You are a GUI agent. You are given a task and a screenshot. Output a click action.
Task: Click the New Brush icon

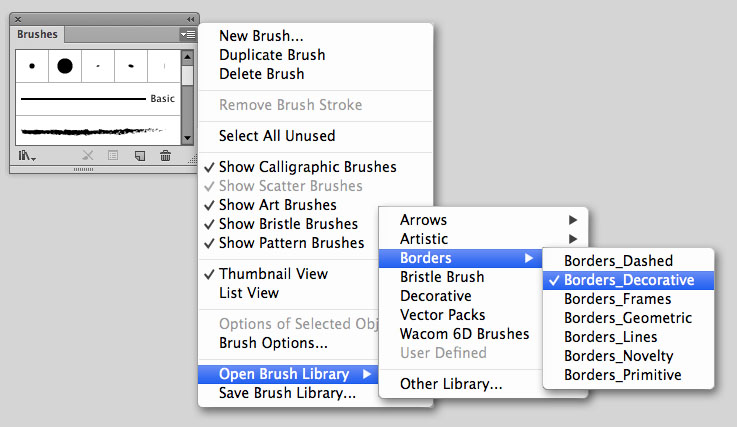click(x=140, y=156)
